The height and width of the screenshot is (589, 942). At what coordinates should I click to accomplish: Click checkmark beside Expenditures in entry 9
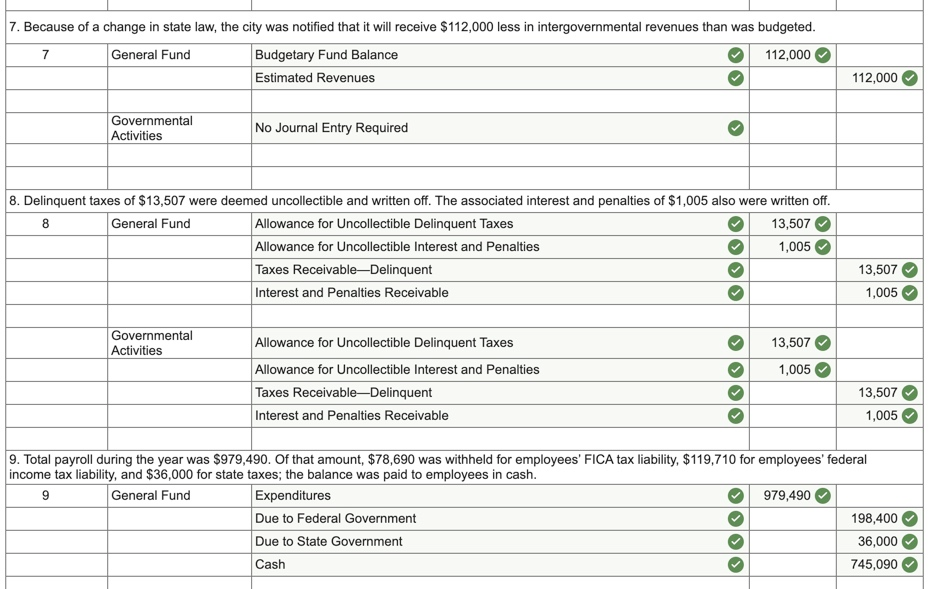(x=736, y=495)
